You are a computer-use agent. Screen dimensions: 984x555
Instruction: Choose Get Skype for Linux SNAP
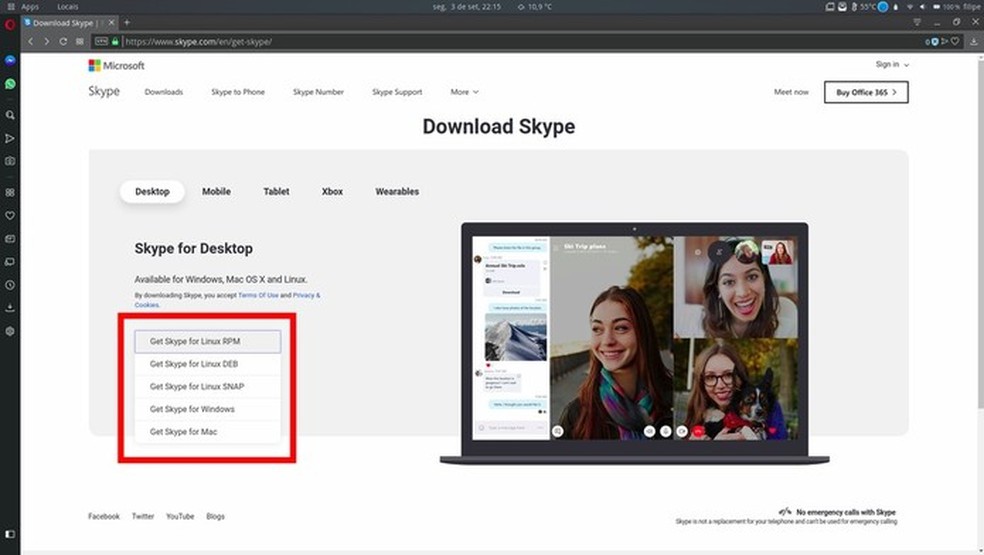coord(208,387)
